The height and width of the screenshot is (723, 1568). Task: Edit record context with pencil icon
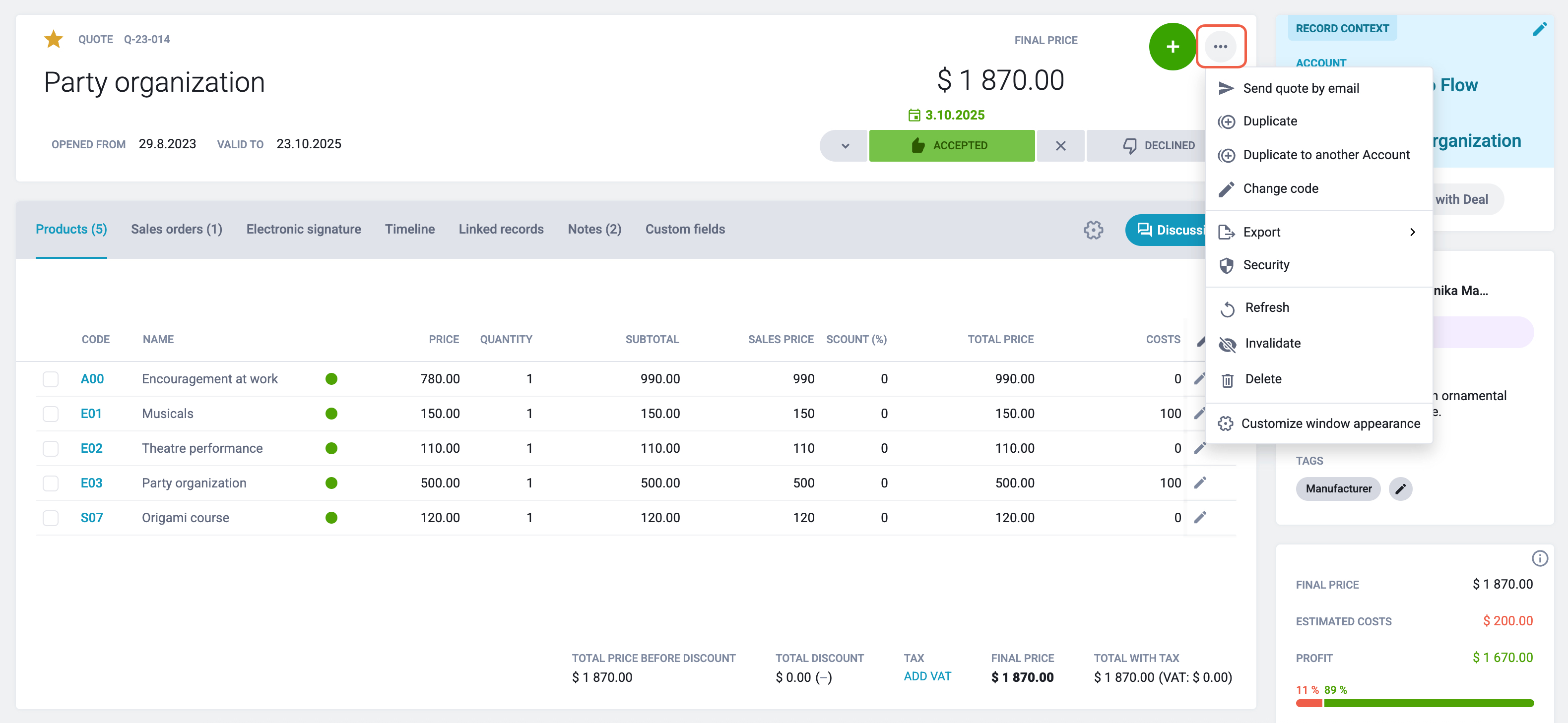1539,29
